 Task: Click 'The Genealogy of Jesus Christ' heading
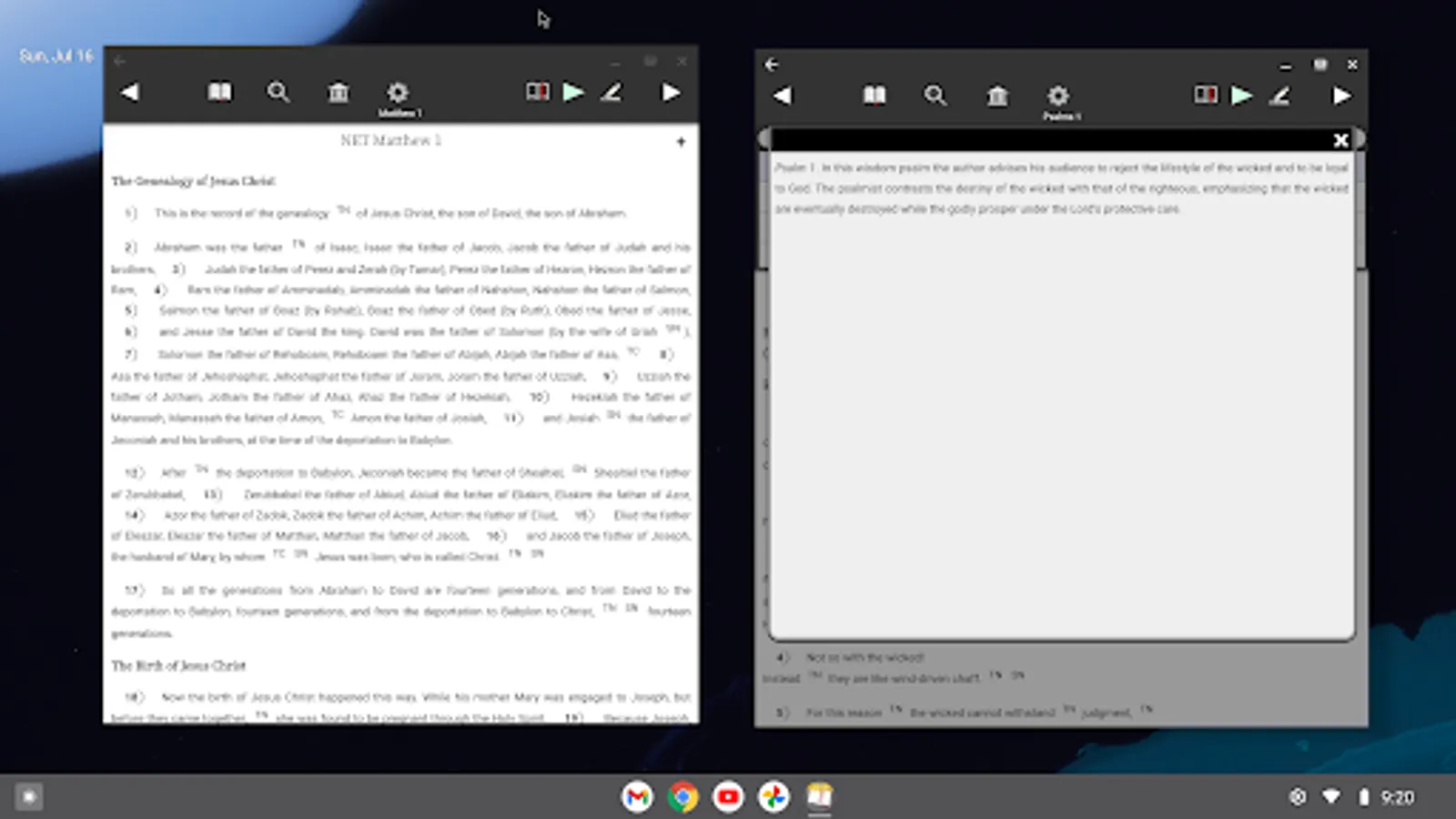tap(193, 181)
